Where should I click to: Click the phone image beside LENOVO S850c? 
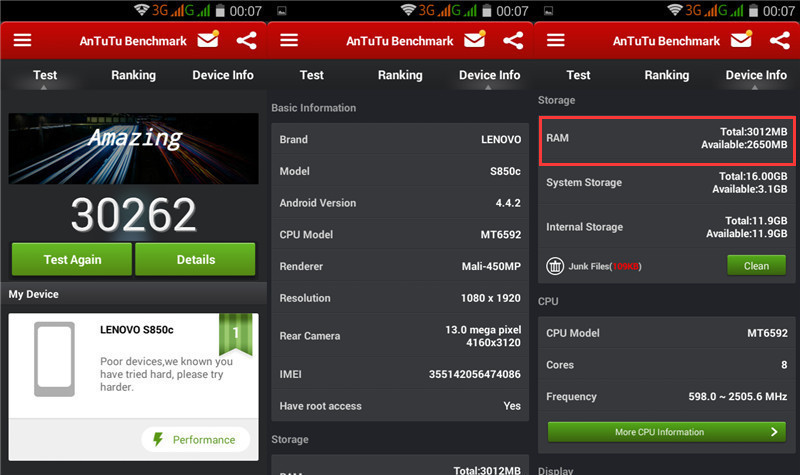(52, 358)
